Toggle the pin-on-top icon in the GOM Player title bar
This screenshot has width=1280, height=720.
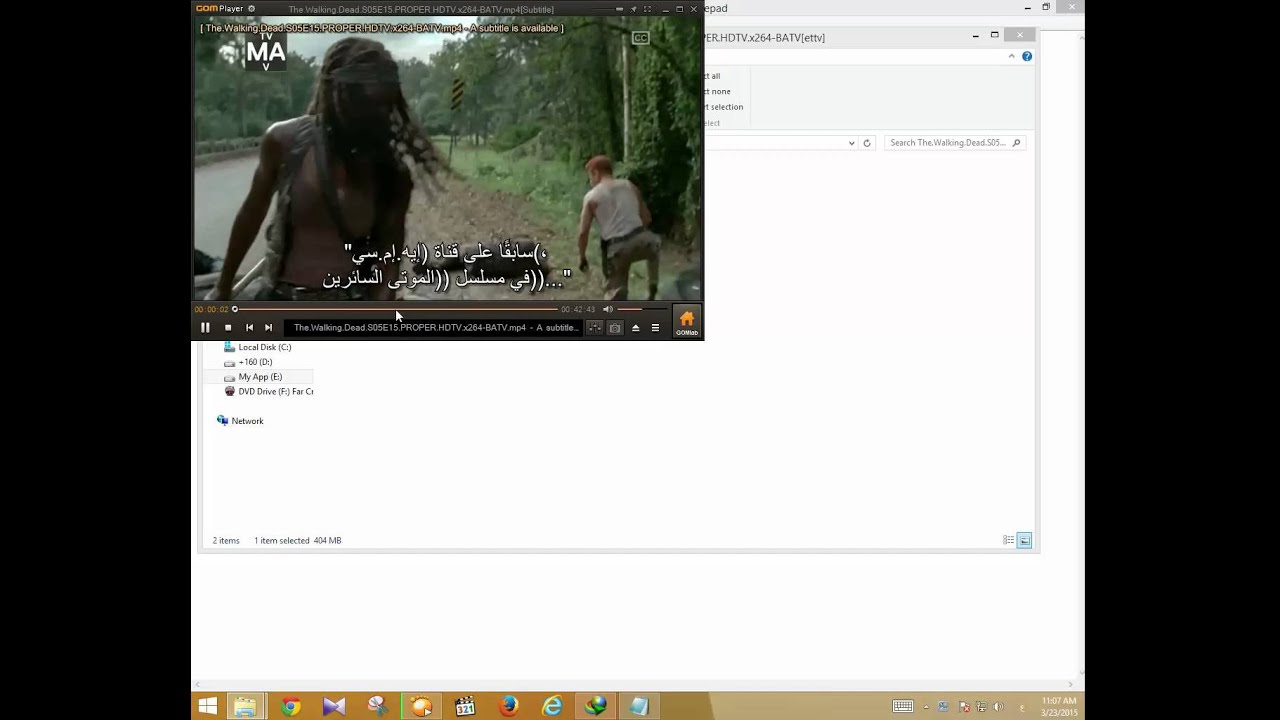point(633,9)
